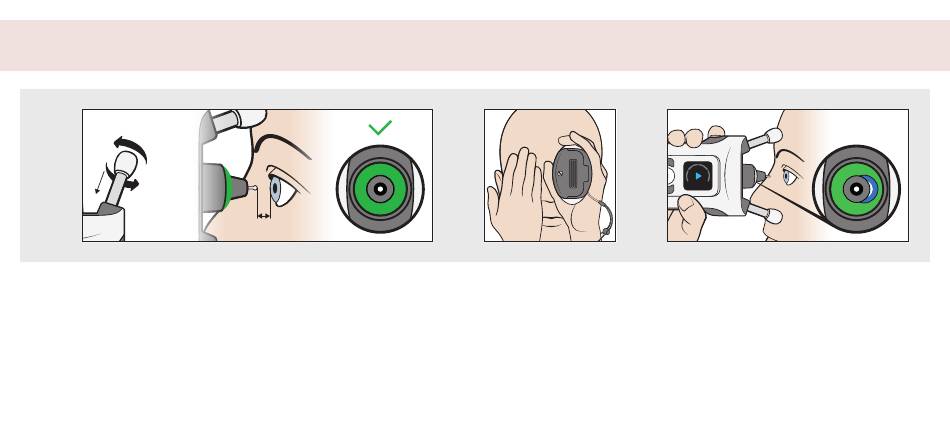The width and height of the screenshot is (950, 445).
Task: Click the small double-headed distance arrow near the eye
Action: coord(264,215)
